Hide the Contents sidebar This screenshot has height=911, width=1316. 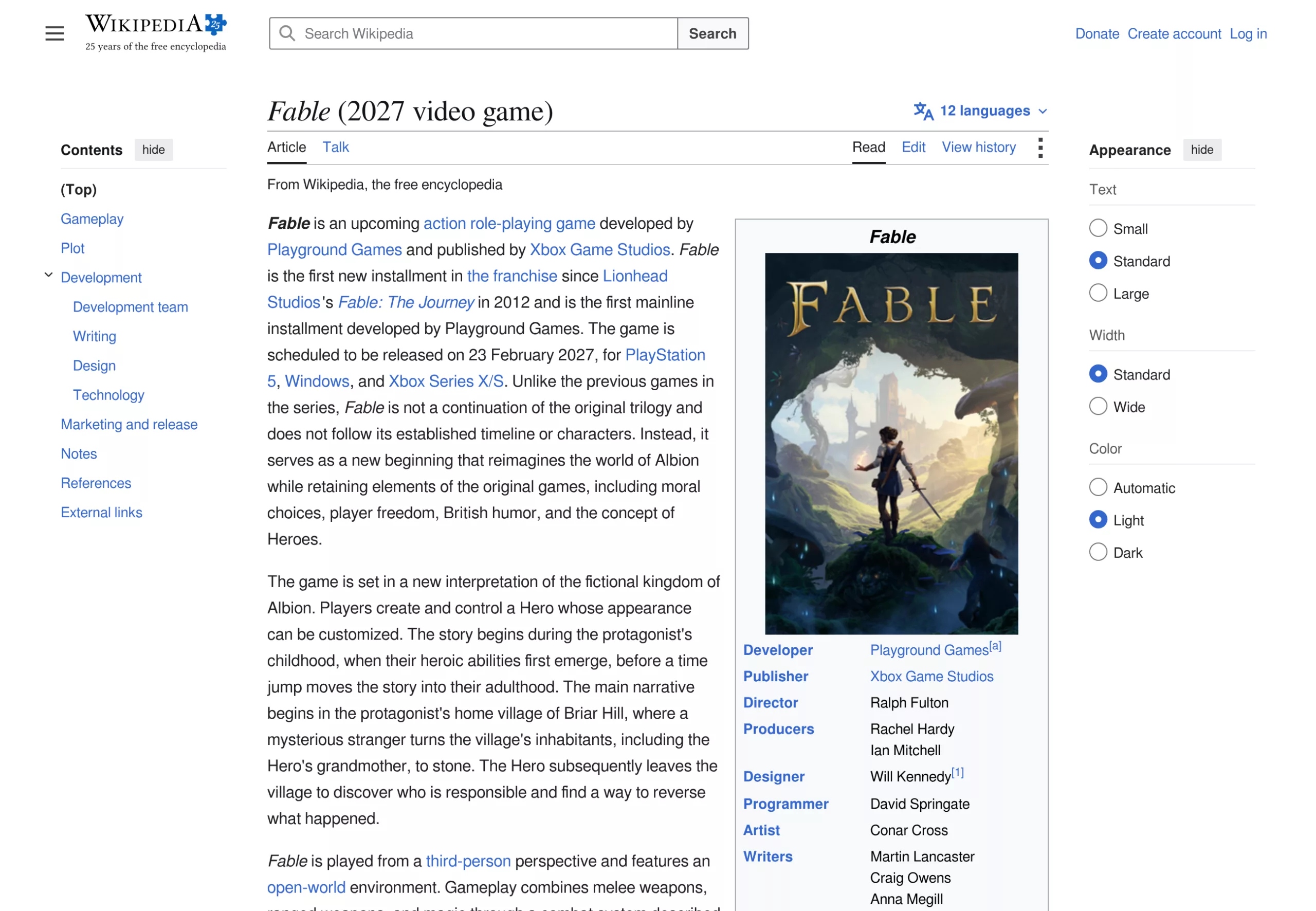coord(154,150)
